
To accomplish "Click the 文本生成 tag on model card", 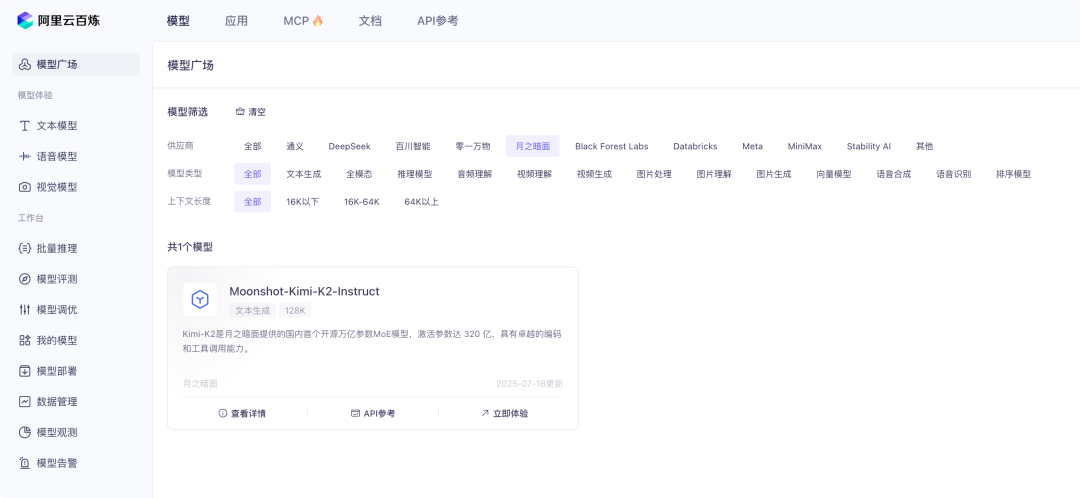I will pyautogui.click(x=253, y=311).
